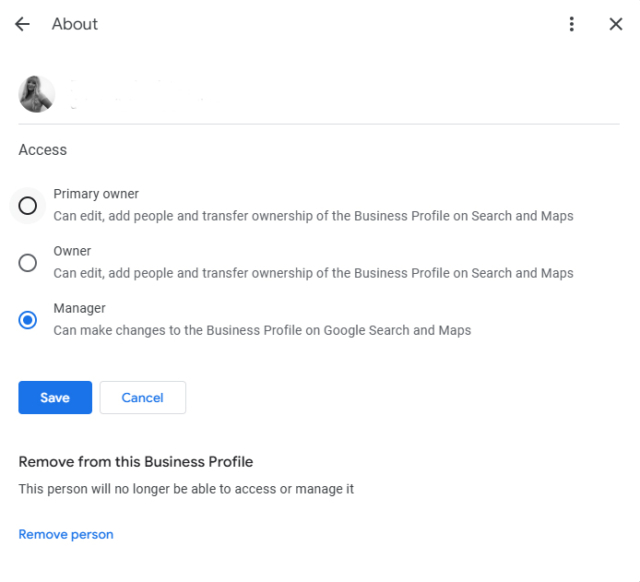Click the Primary owner label text
This screenshot has width=640, height=582.
pos(96,194)
